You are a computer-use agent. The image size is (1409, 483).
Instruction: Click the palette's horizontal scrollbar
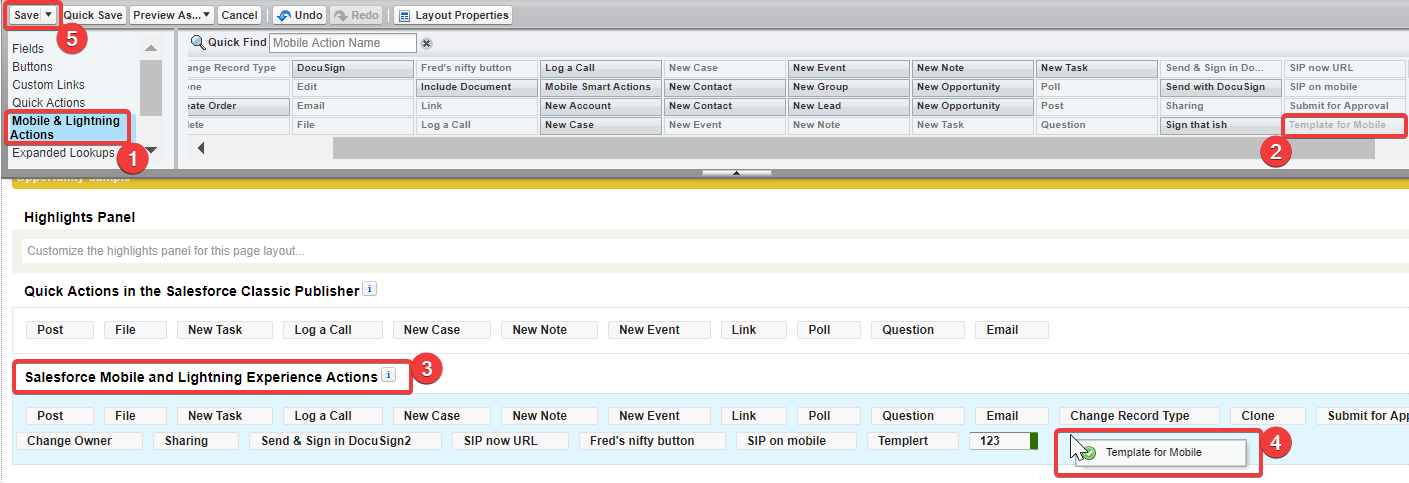(850, 148)
